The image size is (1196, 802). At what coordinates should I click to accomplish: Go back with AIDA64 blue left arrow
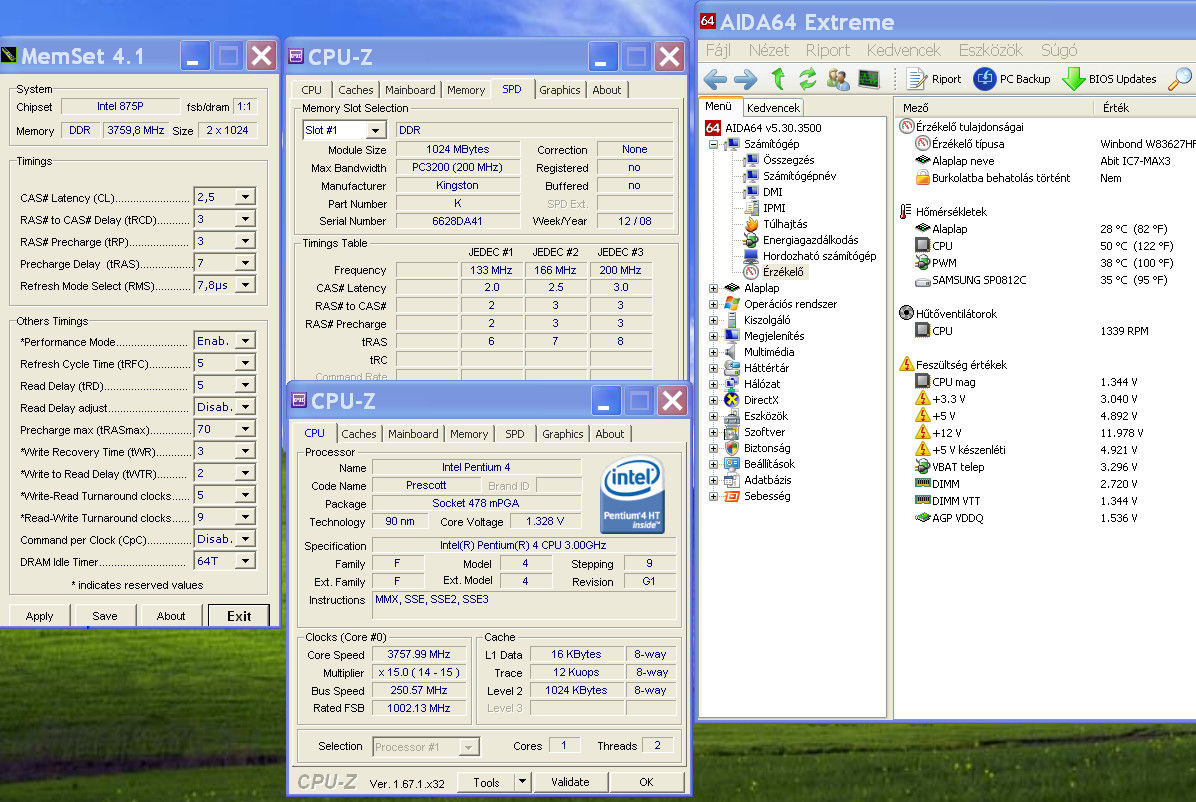715,79
